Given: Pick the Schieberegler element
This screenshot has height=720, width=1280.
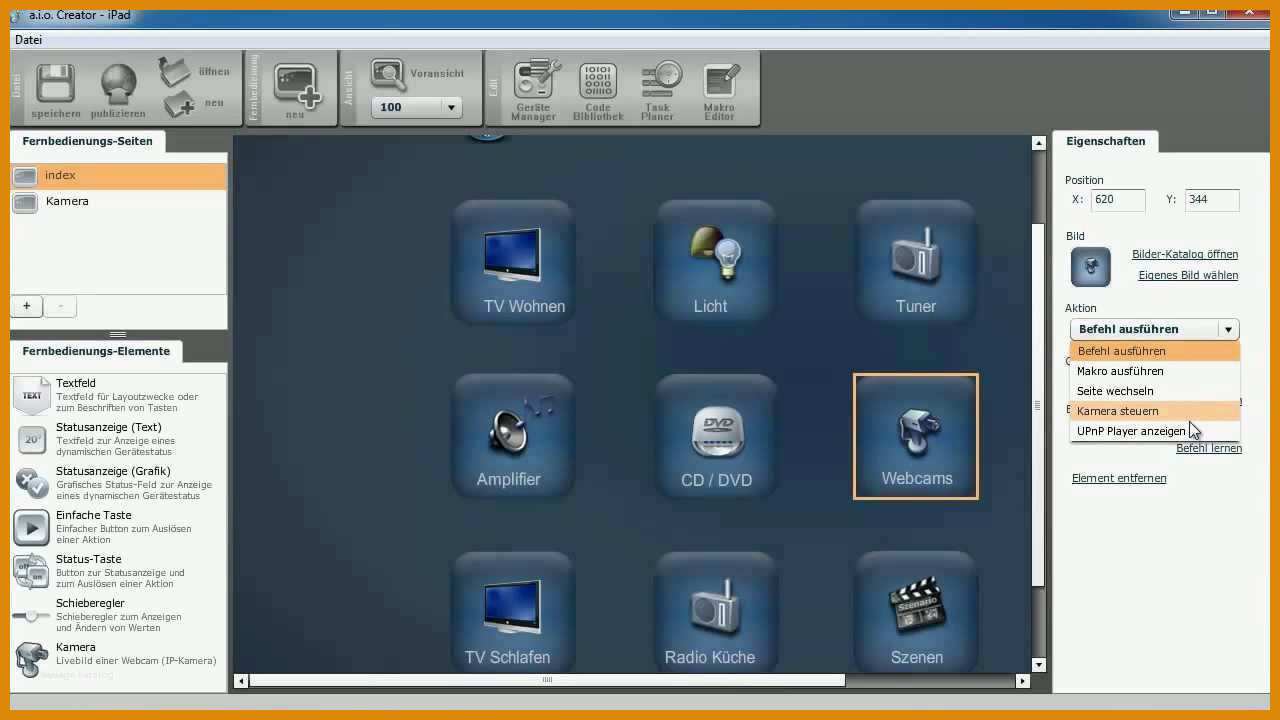Looking at the screenshot, I should (118, 615).
